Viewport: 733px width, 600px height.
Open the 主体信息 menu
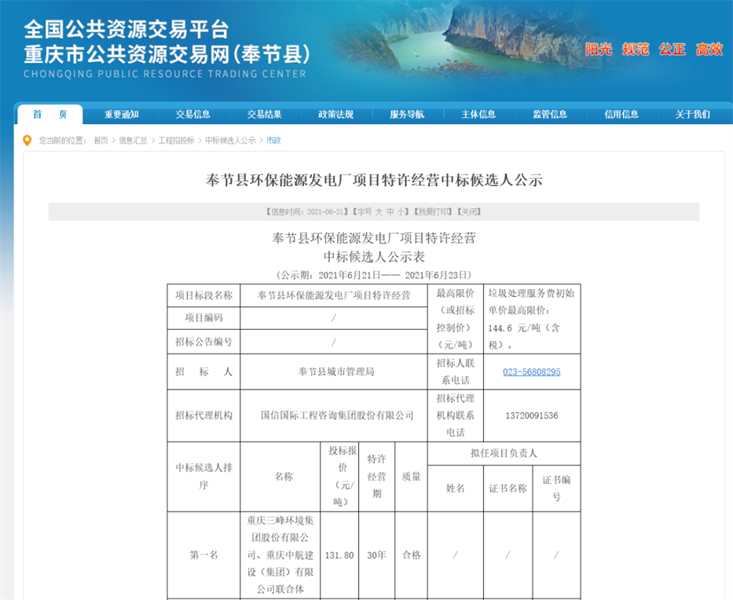pos(478,114)
